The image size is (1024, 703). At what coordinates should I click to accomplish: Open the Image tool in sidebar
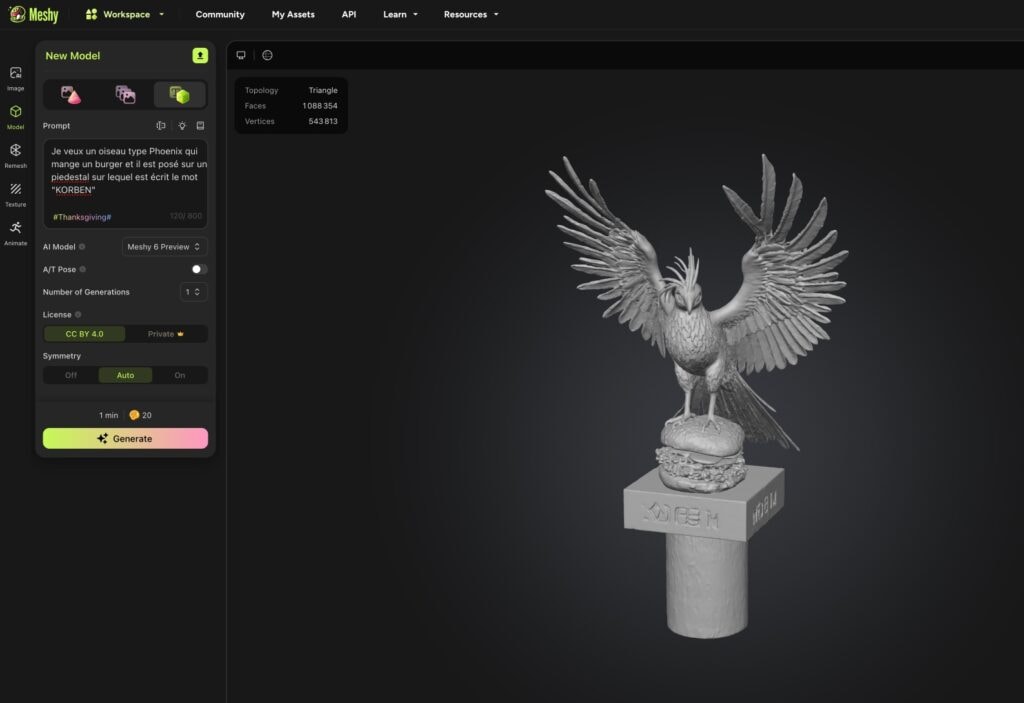coord(15,77)
